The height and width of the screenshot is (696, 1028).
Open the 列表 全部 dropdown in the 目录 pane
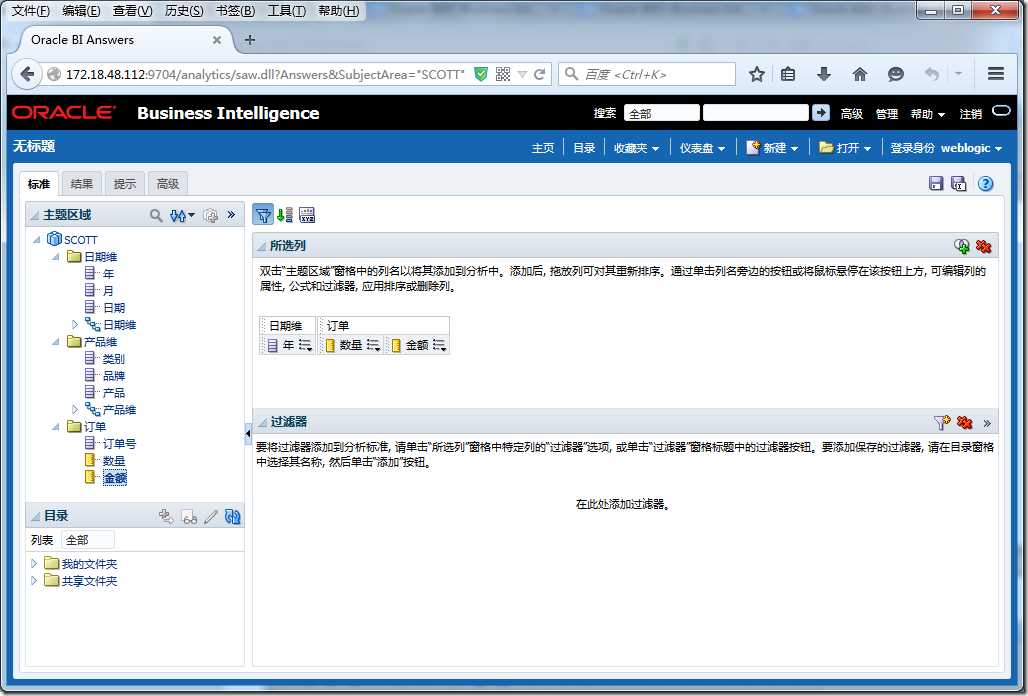point(88,540)
